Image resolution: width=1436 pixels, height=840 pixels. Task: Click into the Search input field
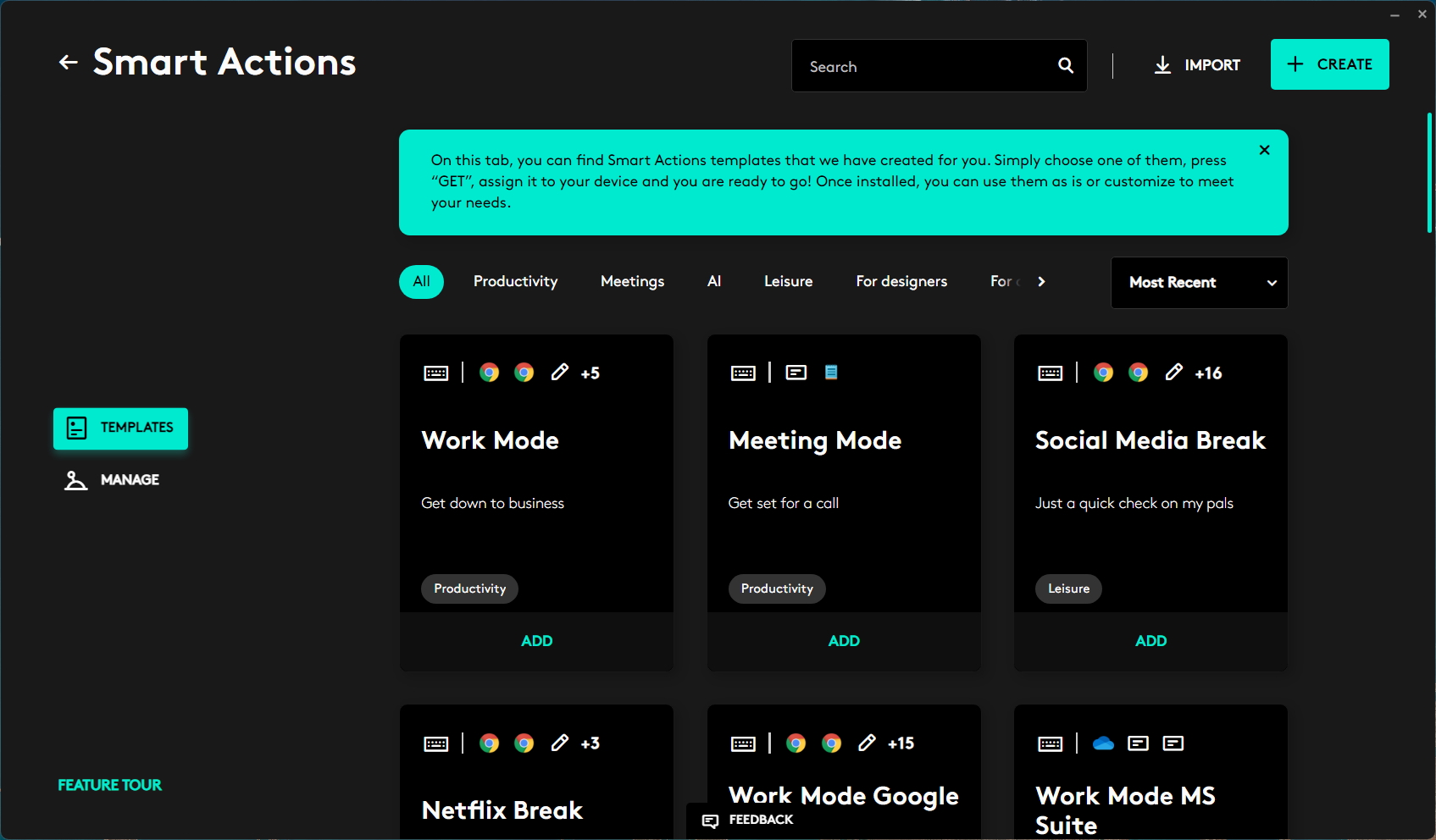[923, 66]
